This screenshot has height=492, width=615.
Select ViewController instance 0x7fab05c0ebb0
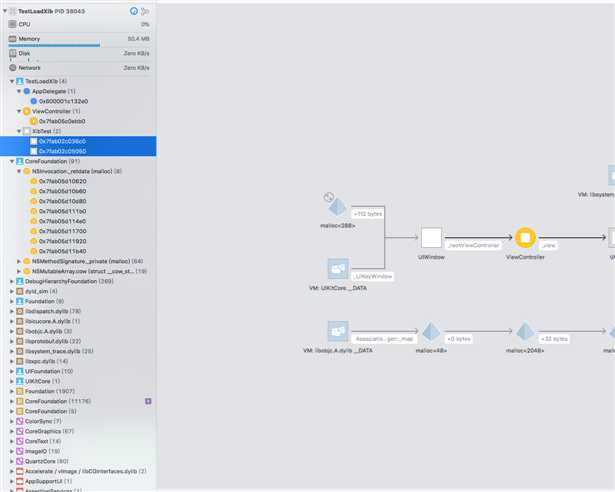click(x=78, y=121)
